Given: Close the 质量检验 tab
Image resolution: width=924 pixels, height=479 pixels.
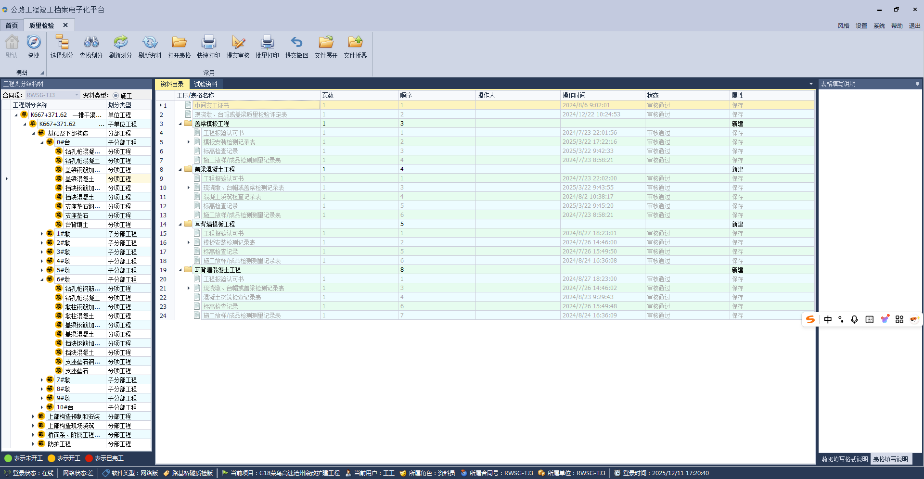Looking at the screenshot, I should [x=66, y=23].
